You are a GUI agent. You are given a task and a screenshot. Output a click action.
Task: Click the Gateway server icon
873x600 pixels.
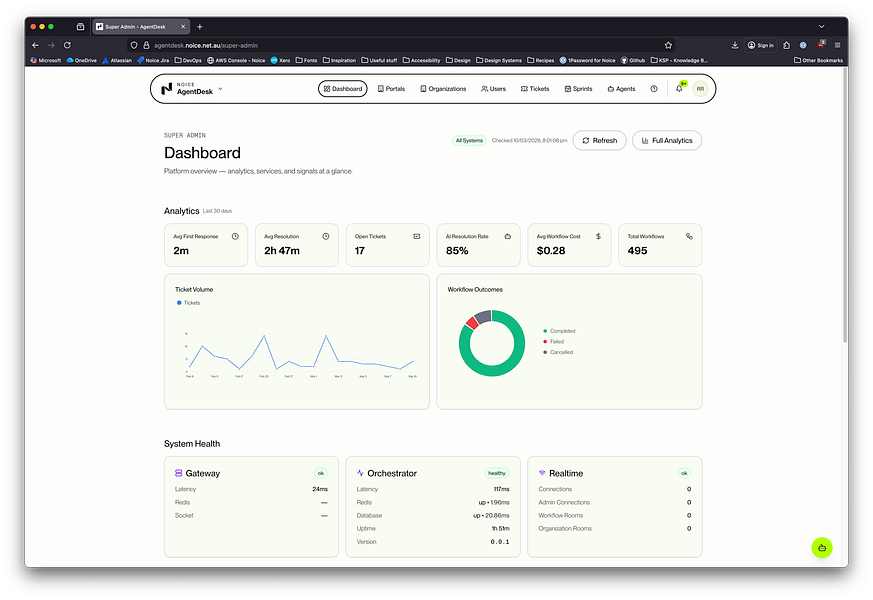point(179,473)
